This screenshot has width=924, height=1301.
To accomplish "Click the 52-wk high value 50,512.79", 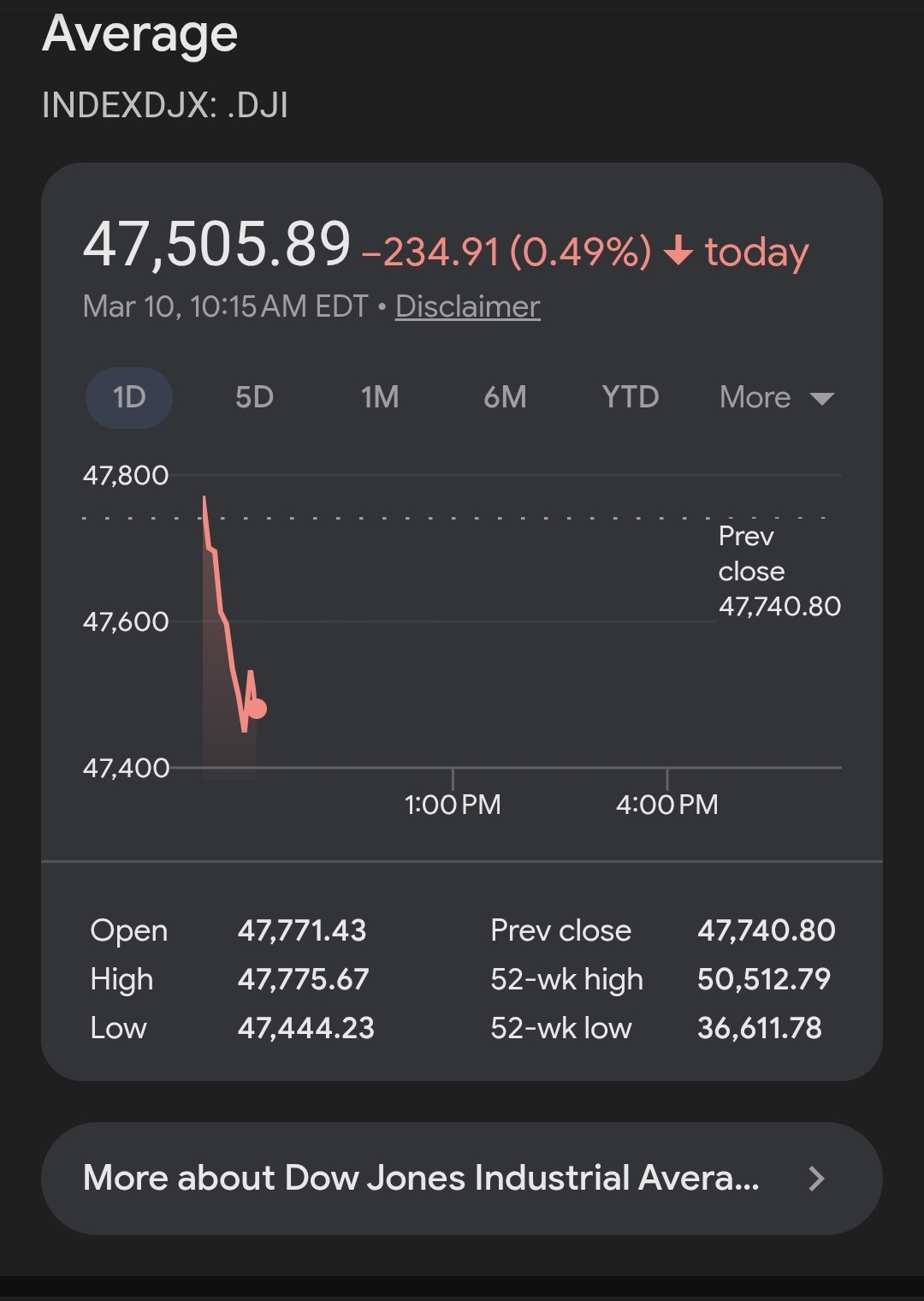I will pos(764,979).
